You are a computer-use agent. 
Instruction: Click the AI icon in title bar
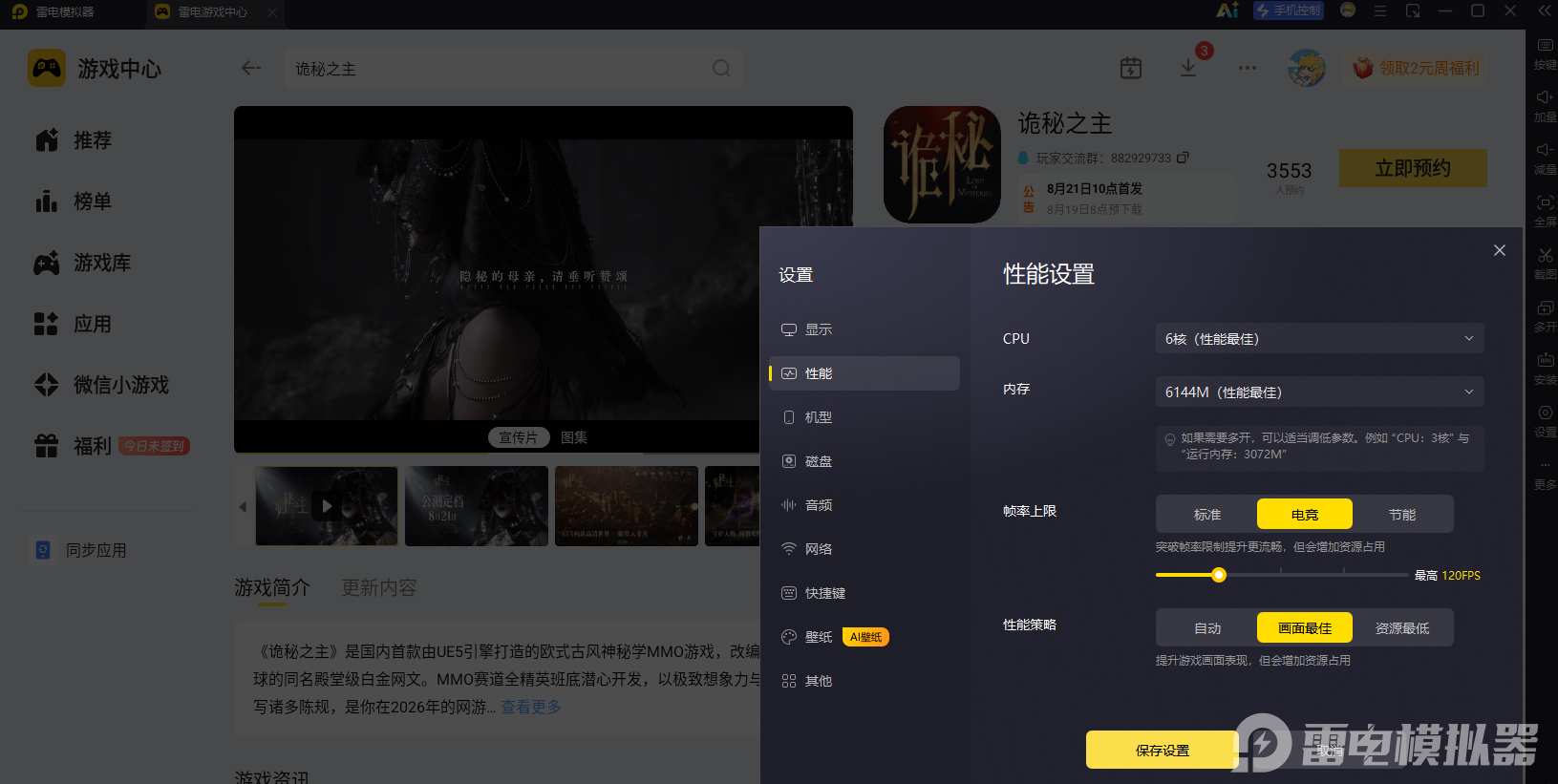(x=1227, y=11)
